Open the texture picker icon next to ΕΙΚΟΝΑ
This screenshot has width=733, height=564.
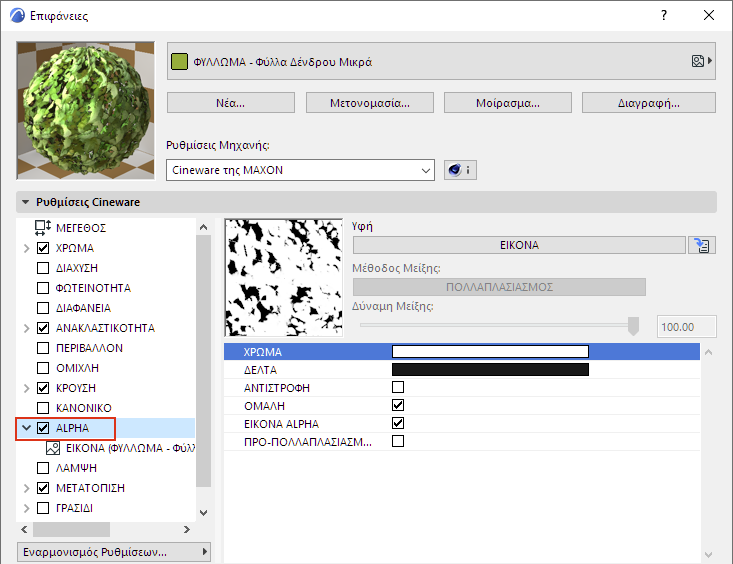click(x=702, y=245)
